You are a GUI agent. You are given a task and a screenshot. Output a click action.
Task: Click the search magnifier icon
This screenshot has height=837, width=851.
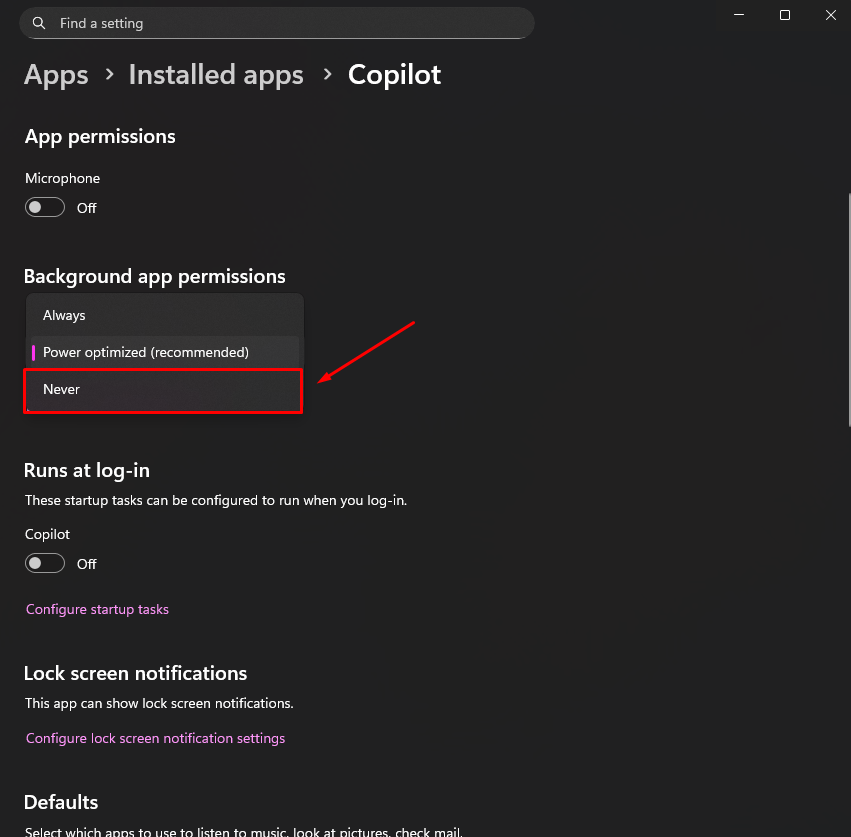point(38,23)
